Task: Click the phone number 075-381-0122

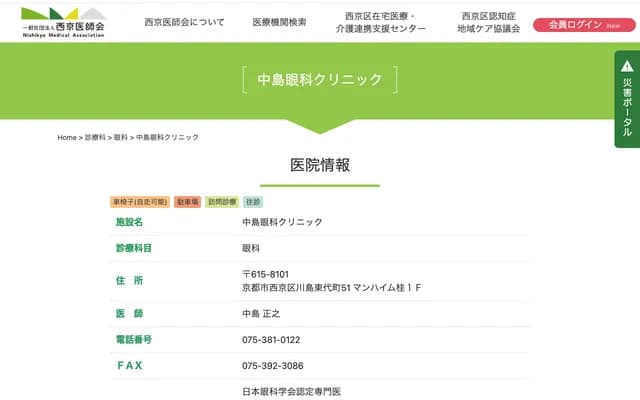Action: click(x=271, y=340)
